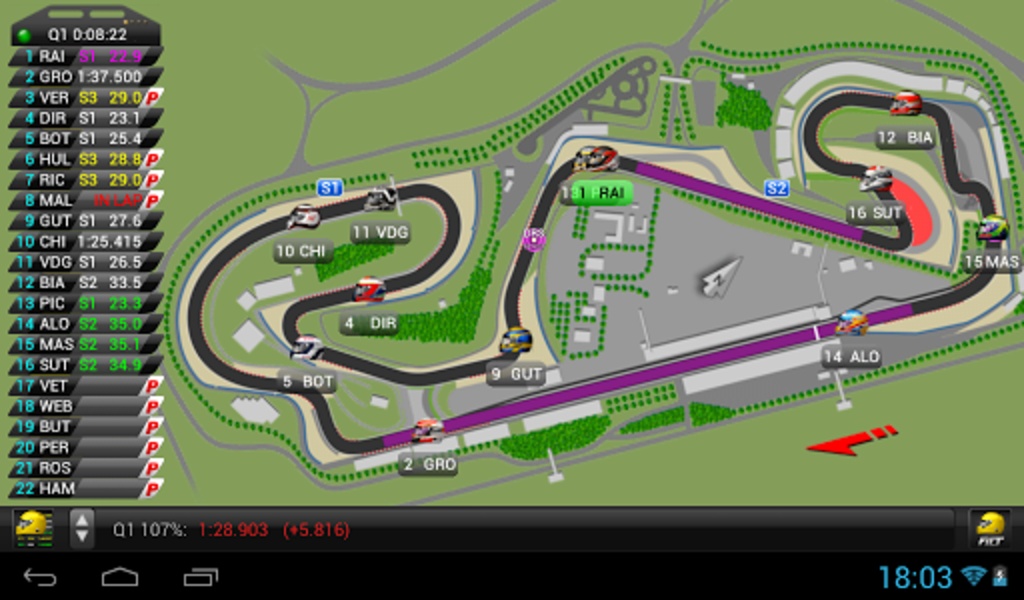Tap the S2 sector marker
The height and width of the screenshot is (600, 1024).
[777, 189]
